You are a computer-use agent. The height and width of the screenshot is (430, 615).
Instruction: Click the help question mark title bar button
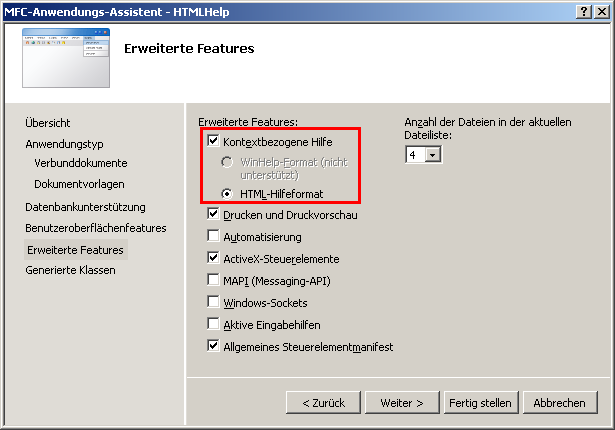[x=584, y=12]
